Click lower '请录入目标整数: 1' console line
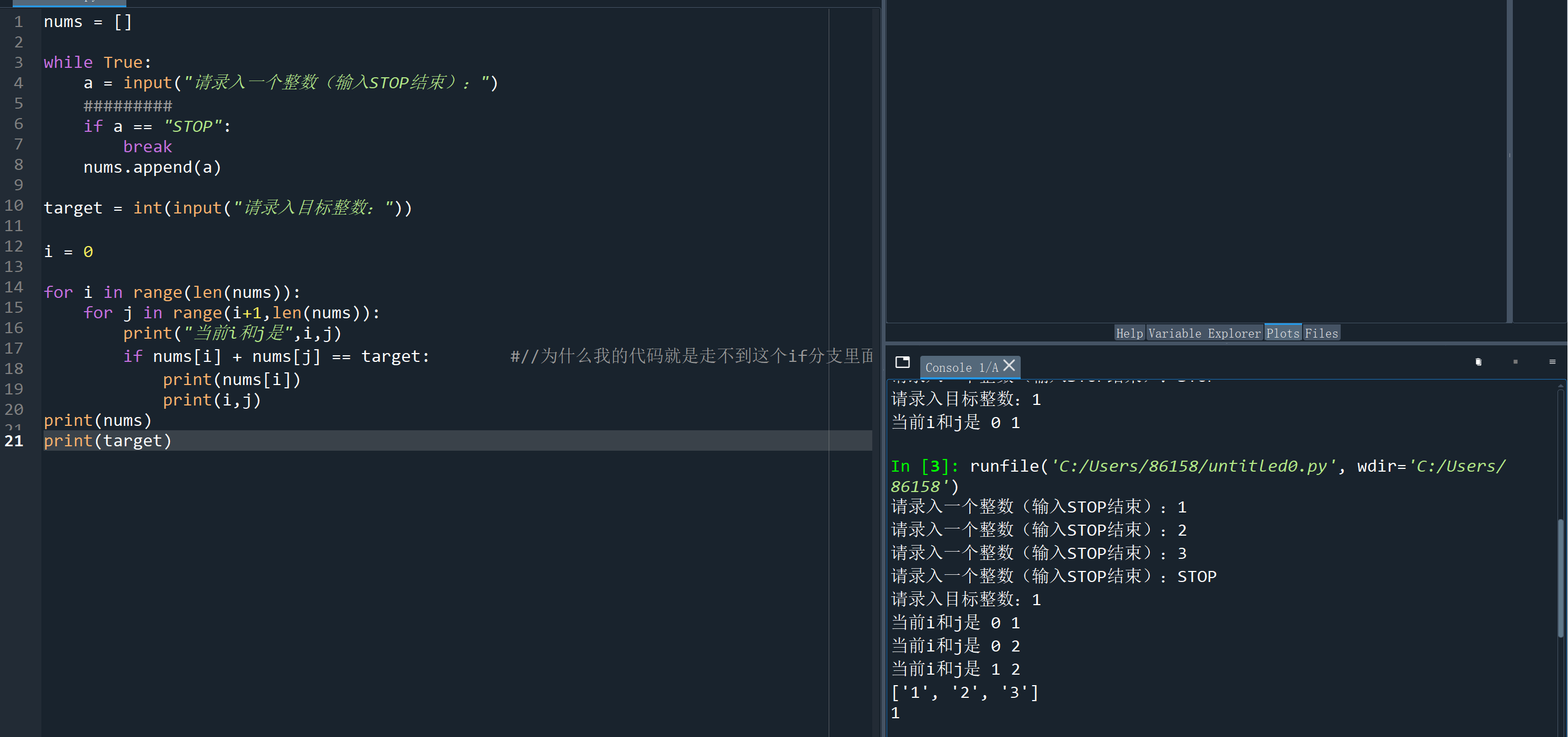 click(x=966, y=600)
